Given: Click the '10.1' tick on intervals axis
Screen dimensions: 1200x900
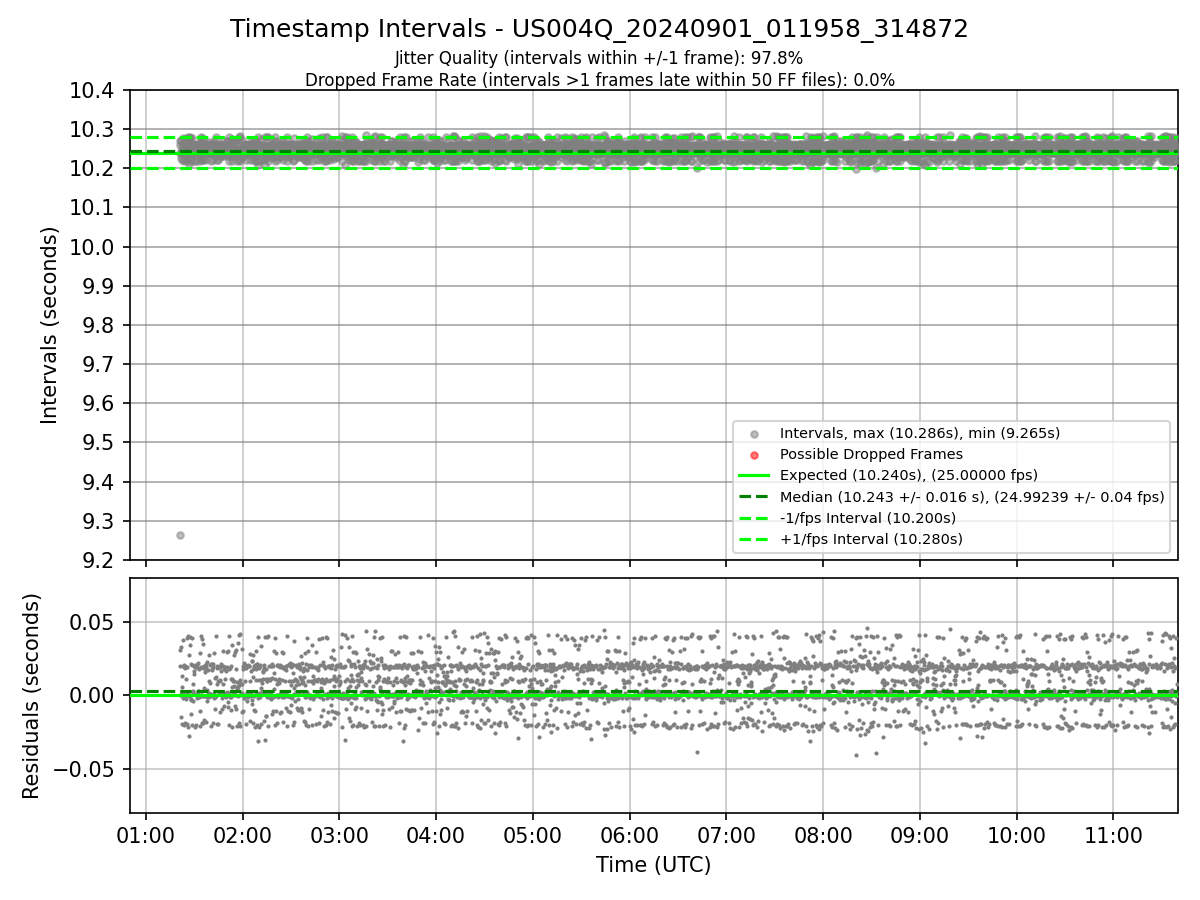Looking at the screenshot, I should tap(94, 208).
